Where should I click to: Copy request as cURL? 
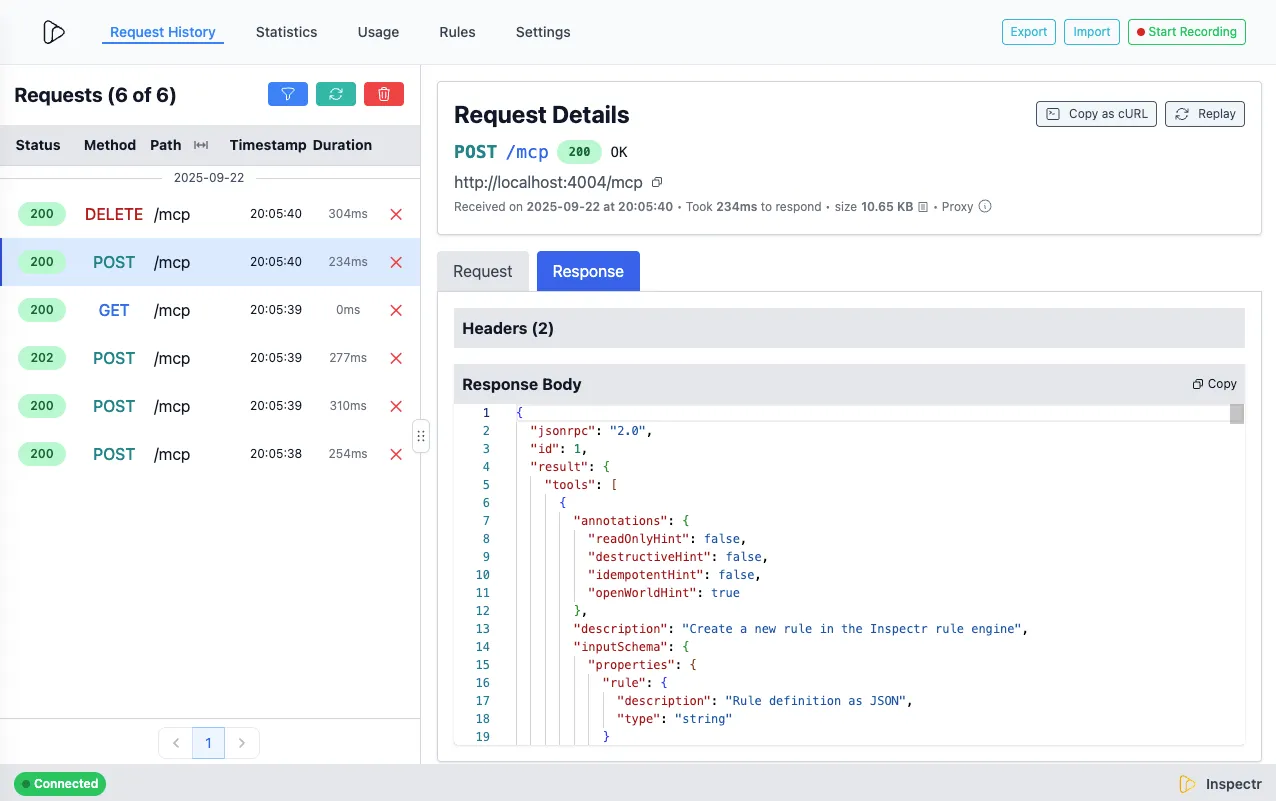click(1096, 114)
